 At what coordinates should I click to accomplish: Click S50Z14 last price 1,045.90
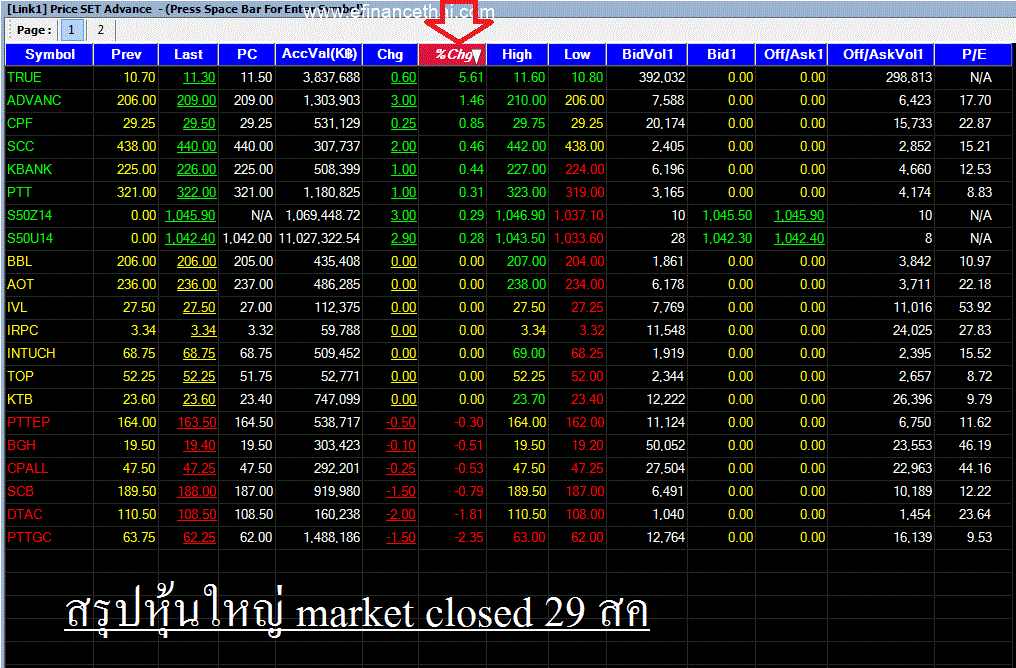(190, 216)
